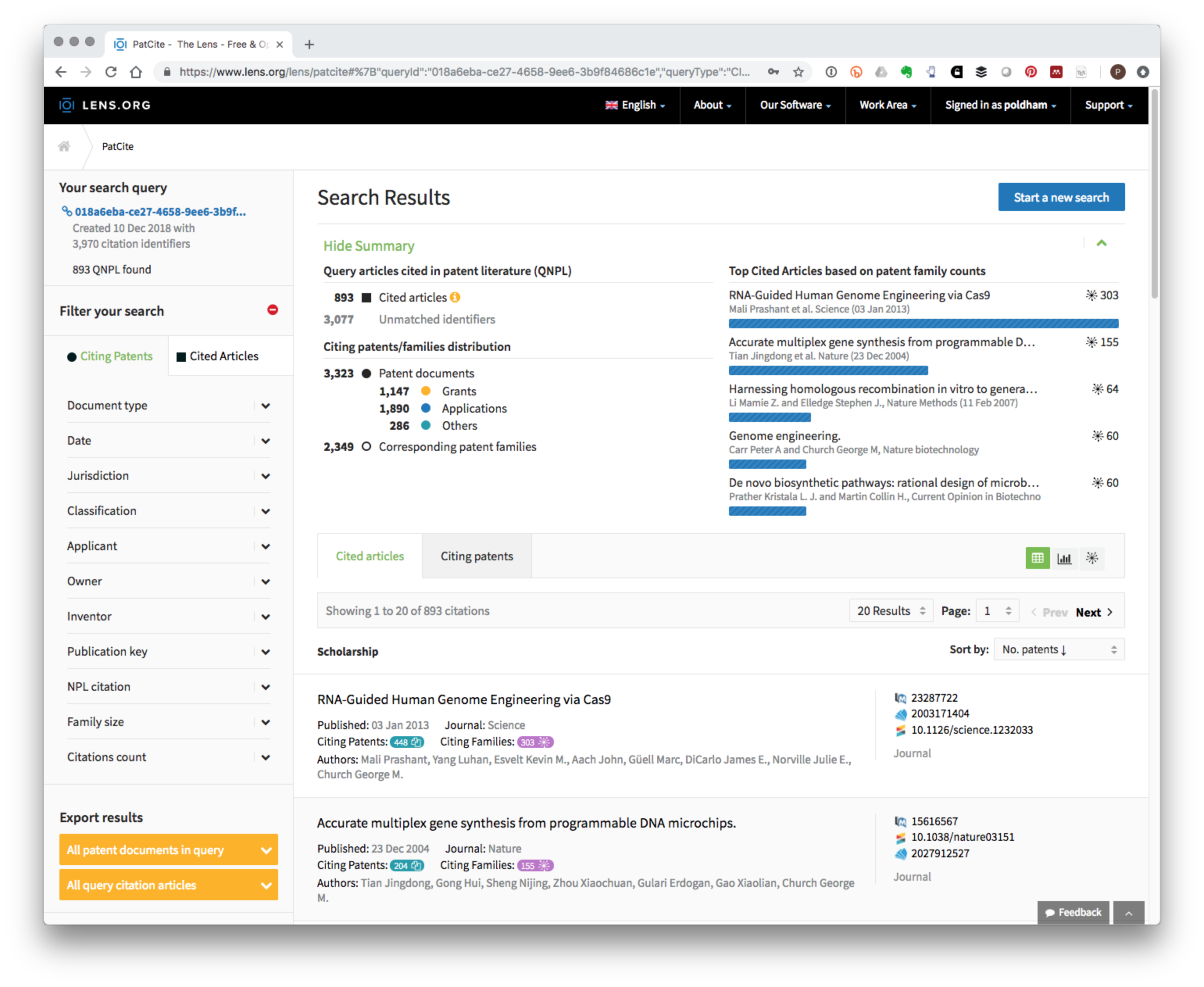Click the bar chart visualization icon
The width and height of the screenshot is (1204, 987).
1063,557
